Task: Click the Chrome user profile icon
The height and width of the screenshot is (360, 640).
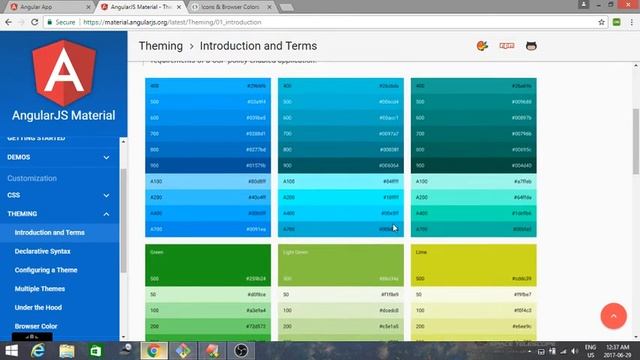Action: click(583, 4)
